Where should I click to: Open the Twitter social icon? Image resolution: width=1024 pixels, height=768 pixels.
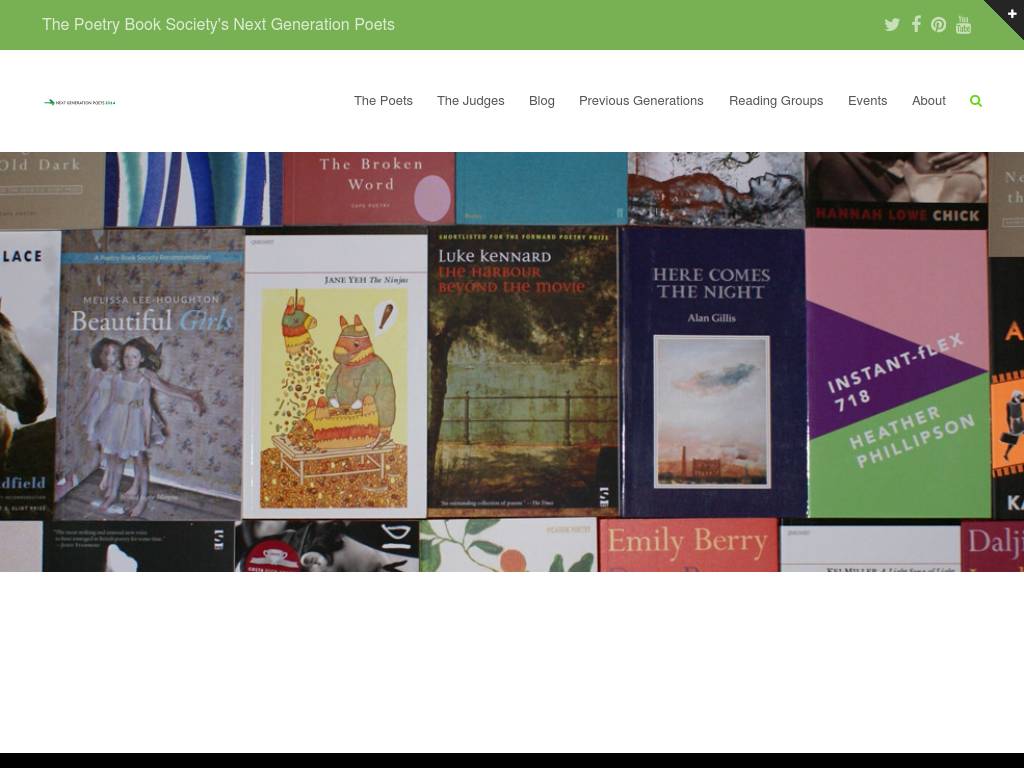pos(892,25)
